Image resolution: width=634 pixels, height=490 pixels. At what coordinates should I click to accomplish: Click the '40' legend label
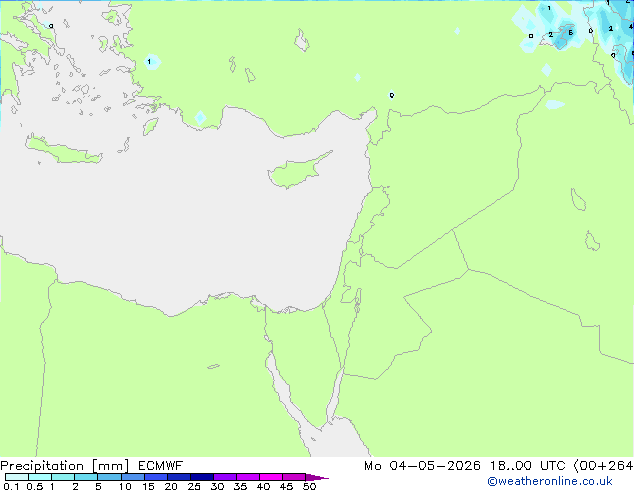point(263,486)
